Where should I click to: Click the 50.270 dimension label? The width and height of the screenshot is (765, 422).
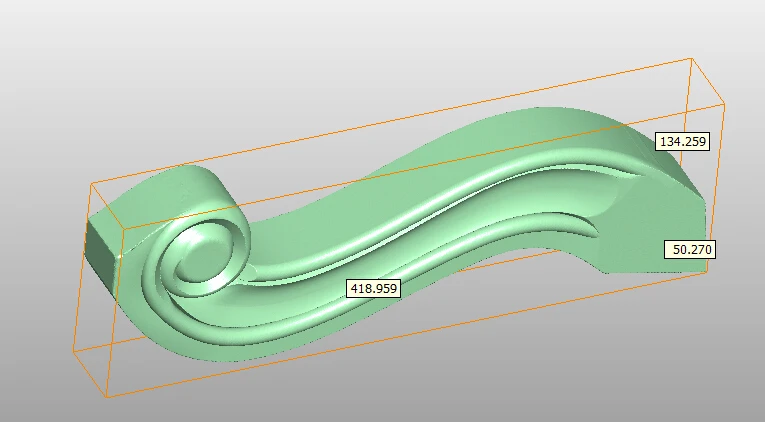tap(690, 249)
